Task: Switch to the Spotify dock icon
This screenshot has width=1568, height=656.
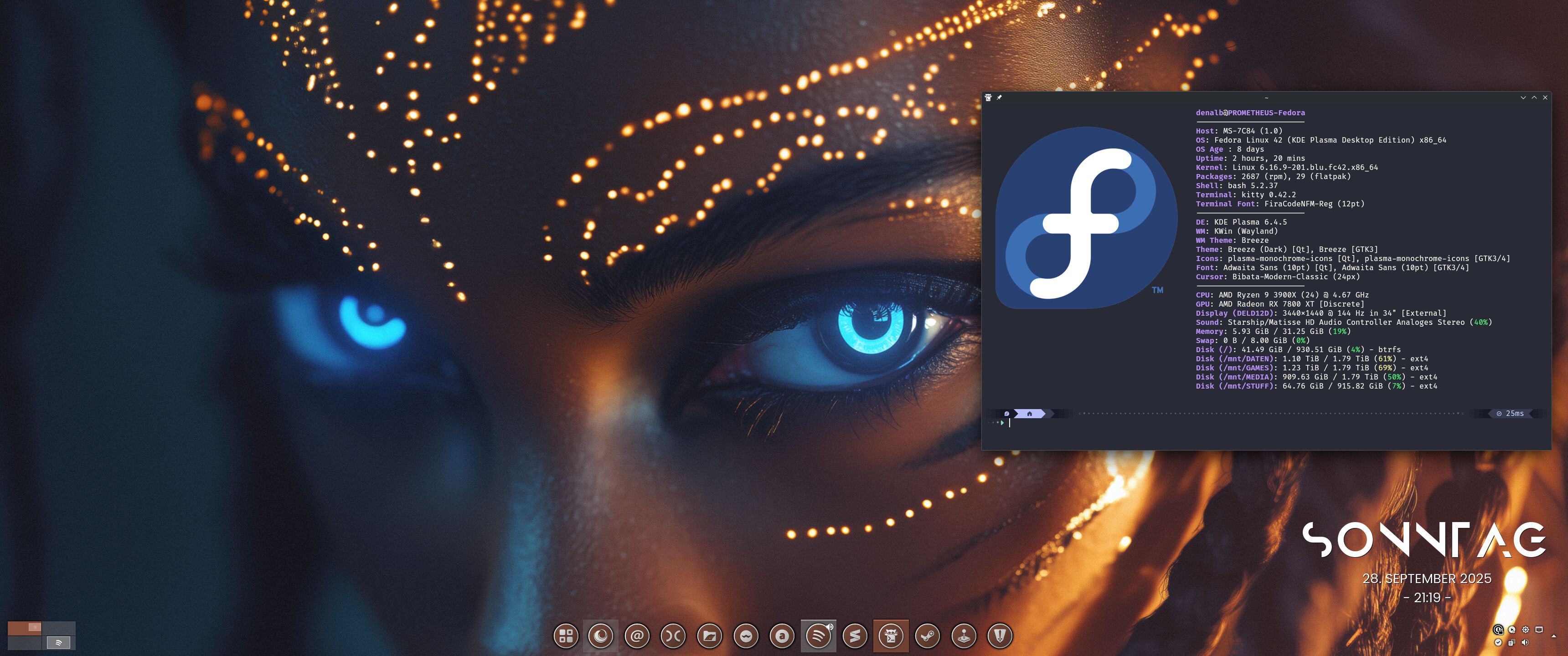Action: pyautogui.click(x=818, y=636)
